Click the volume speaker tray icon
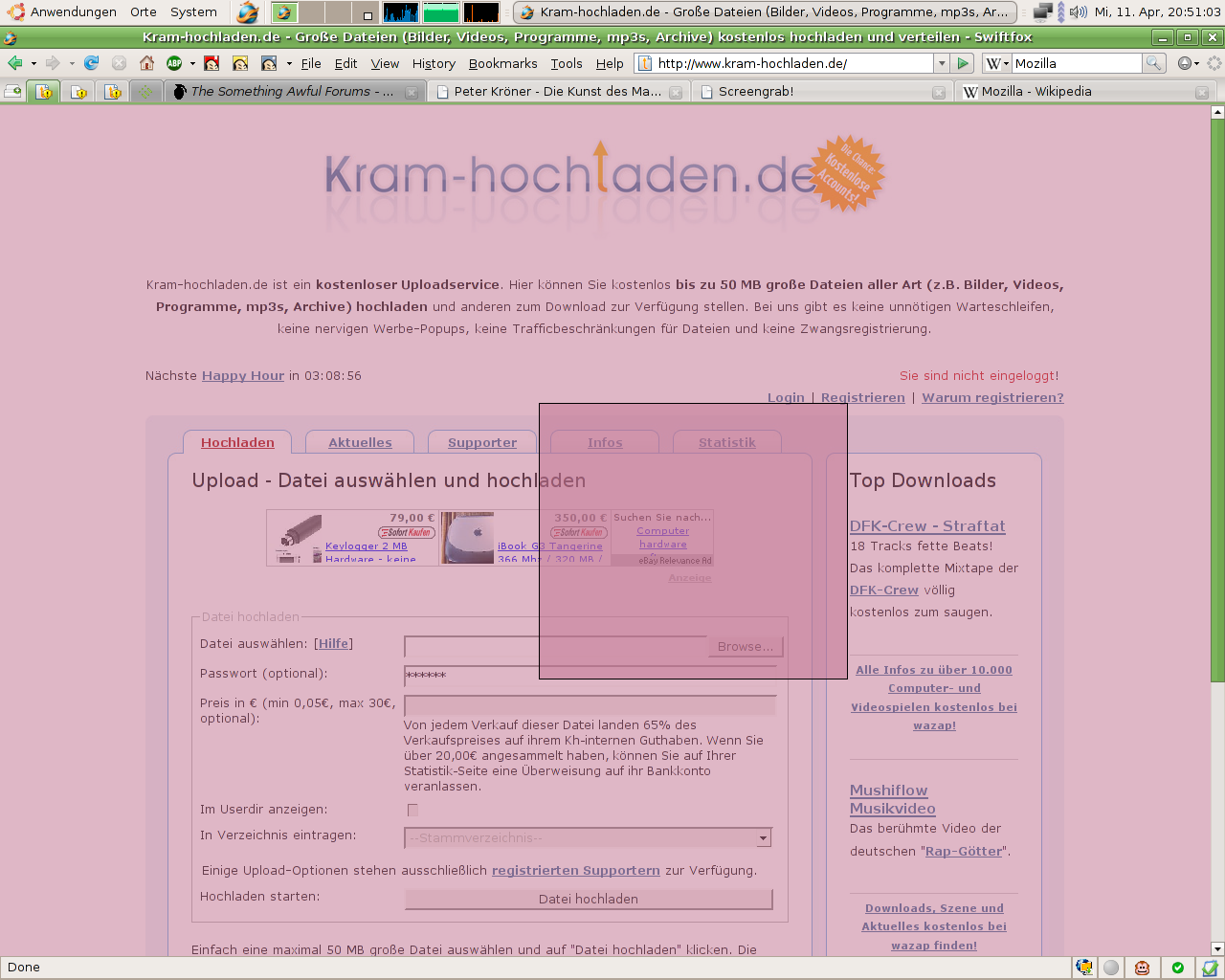 (x=1079, y=11)
